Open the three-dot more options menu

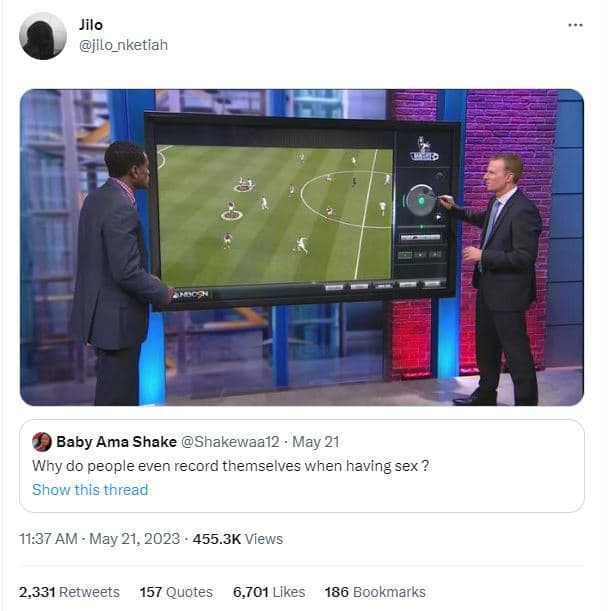[x=575, y=25]
